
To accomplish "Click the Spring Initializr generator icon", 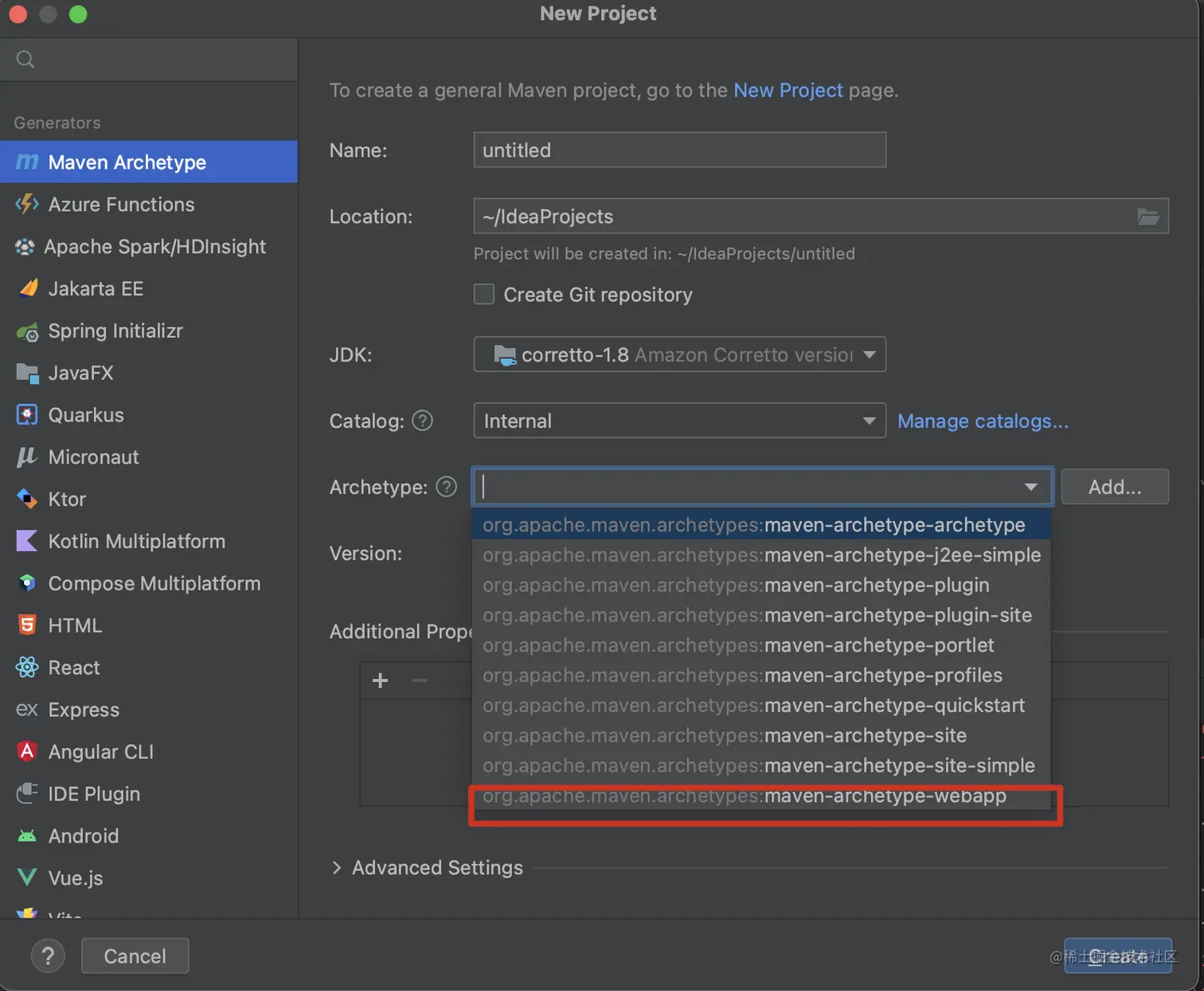I will coord(27,331).
